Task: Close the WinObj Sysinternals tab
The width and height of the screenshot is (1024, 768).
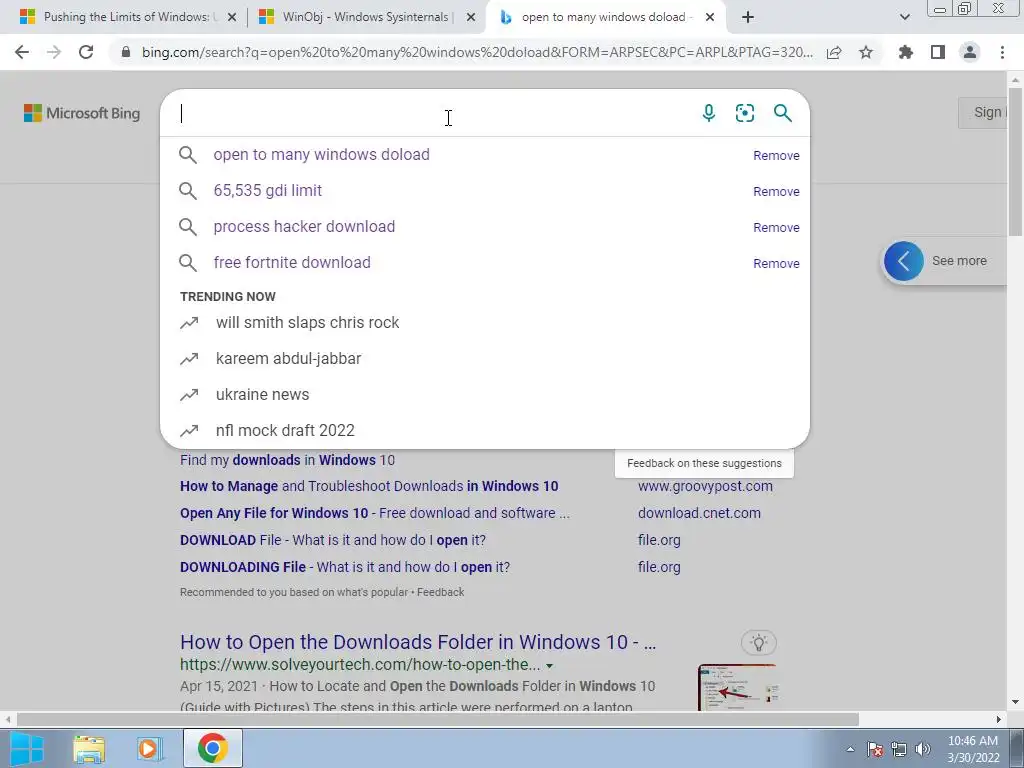Action: click(x=471, y=18)
